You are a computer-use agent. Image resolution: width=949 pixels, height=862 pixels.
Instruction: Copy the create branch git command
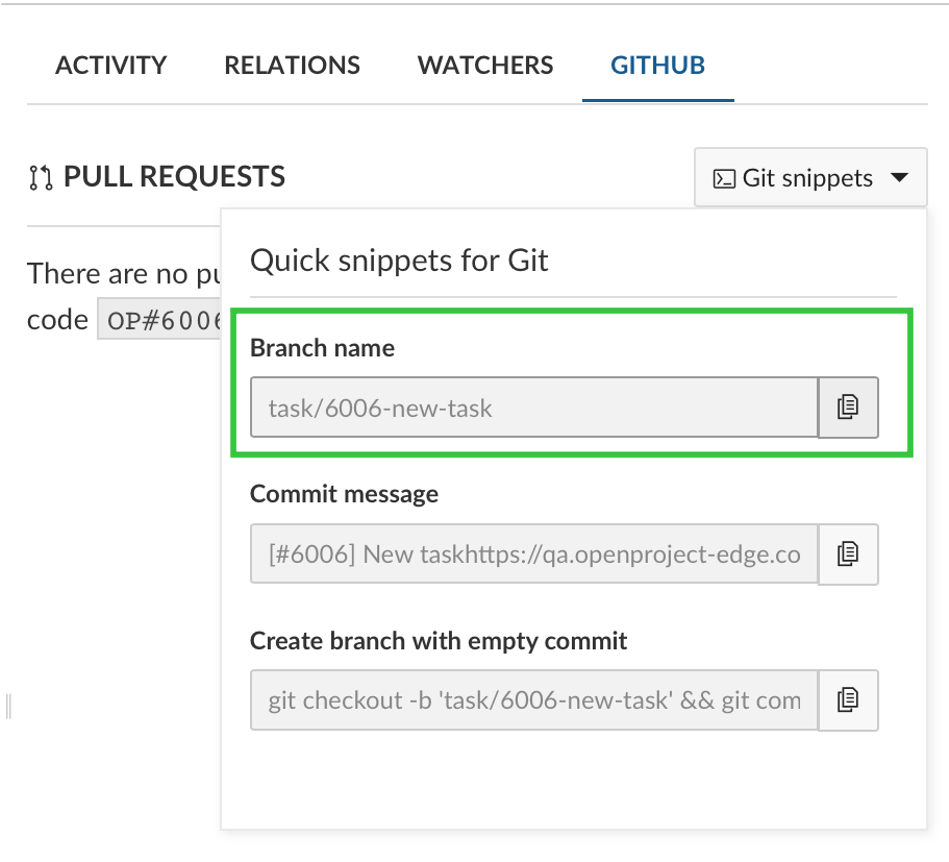(x=848, y=700)
